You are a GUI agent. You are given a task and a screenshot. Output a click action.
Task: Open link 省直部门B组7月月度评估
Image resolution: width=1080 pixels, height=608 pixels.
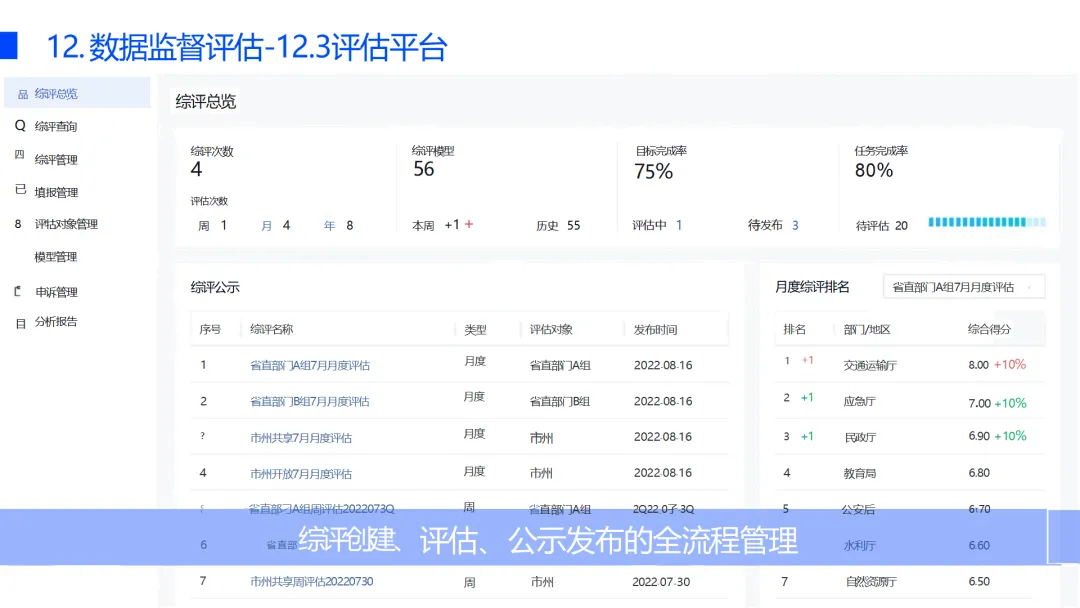(x=310, y=401)
